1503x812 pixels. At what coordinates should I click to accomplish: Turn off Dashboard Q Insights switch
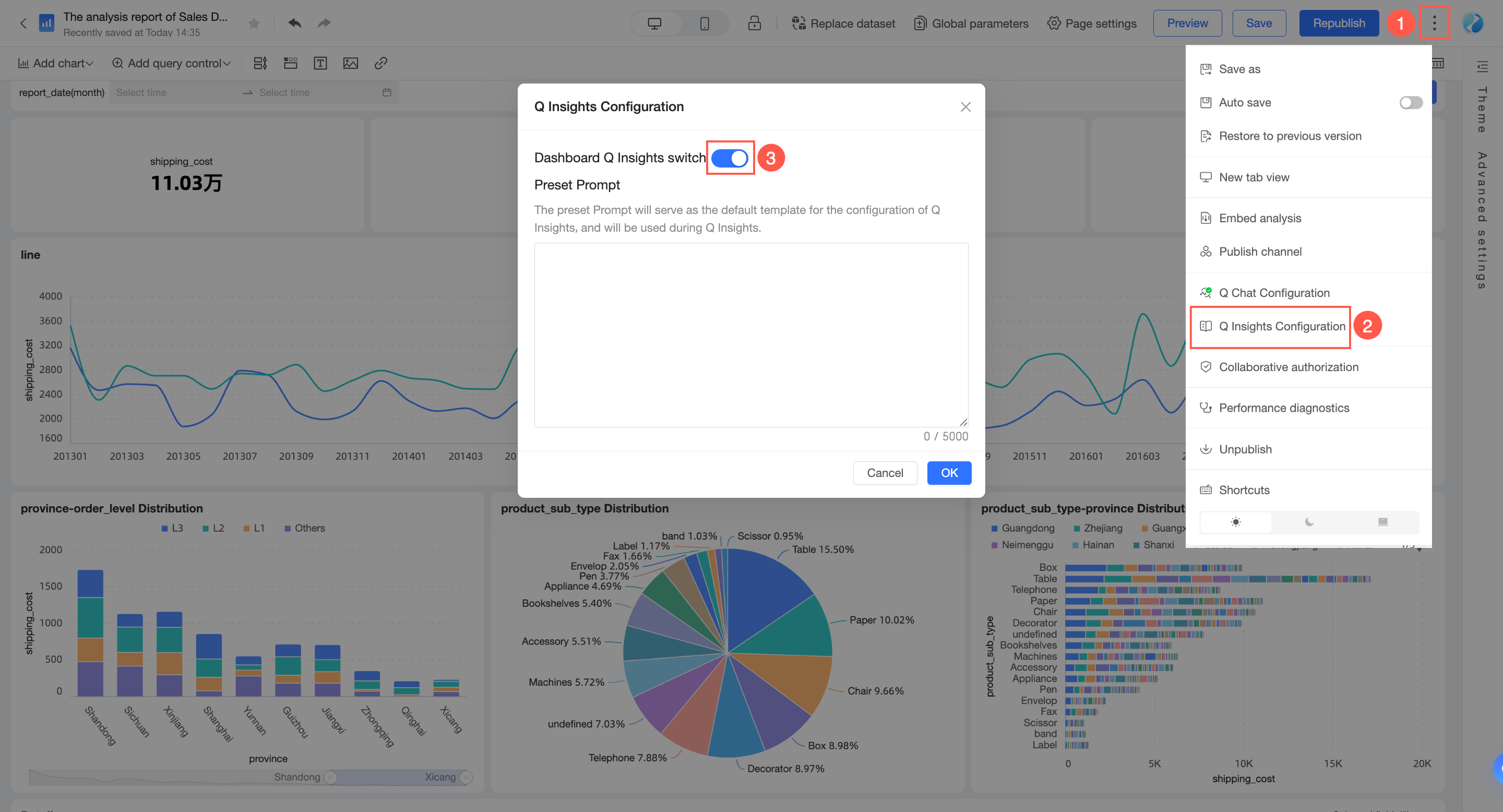tap(730, 158)
